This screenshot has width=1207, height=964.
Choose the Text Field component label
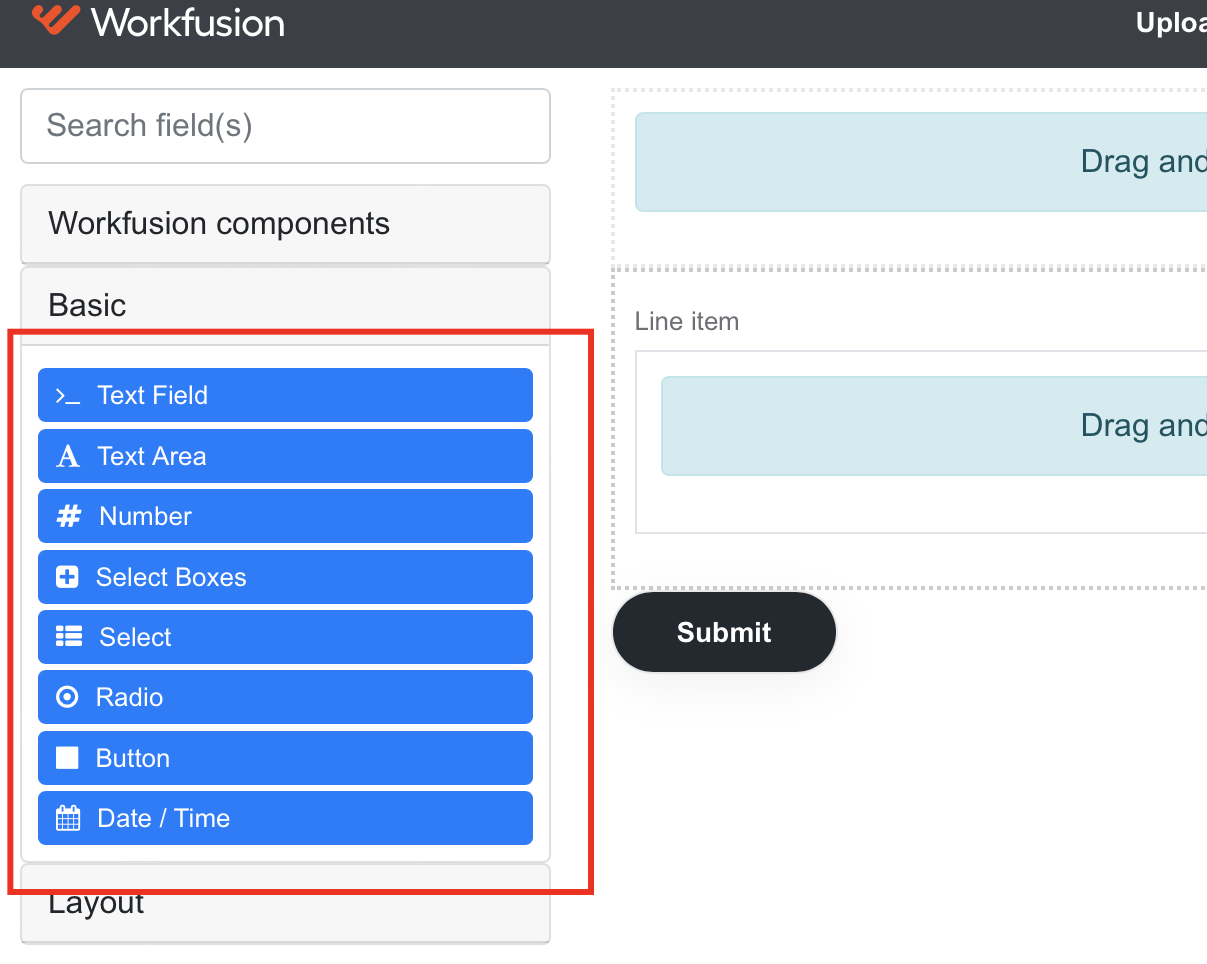click(x=153, y=395)
